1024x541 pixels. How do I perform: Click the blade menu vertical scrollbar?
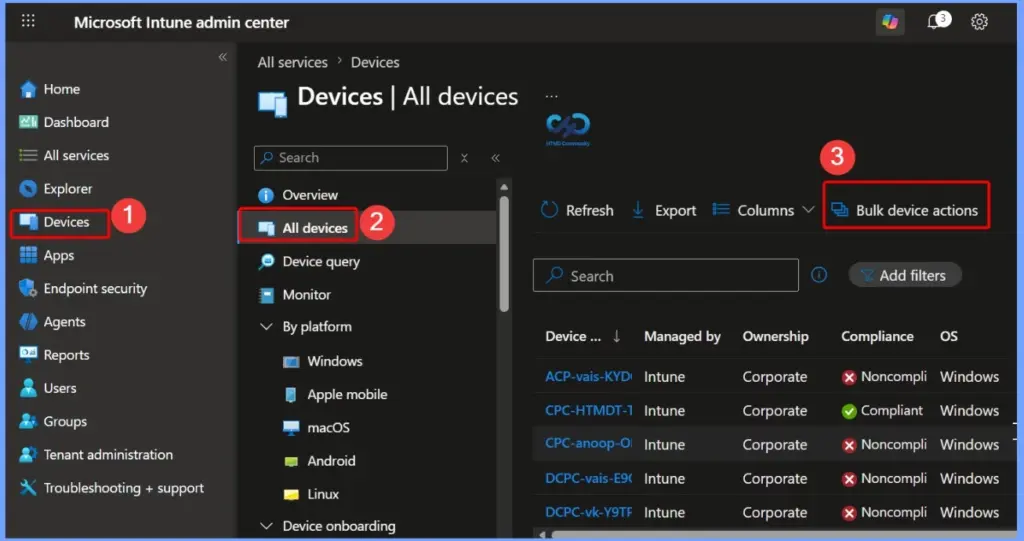tap(504, 254)
